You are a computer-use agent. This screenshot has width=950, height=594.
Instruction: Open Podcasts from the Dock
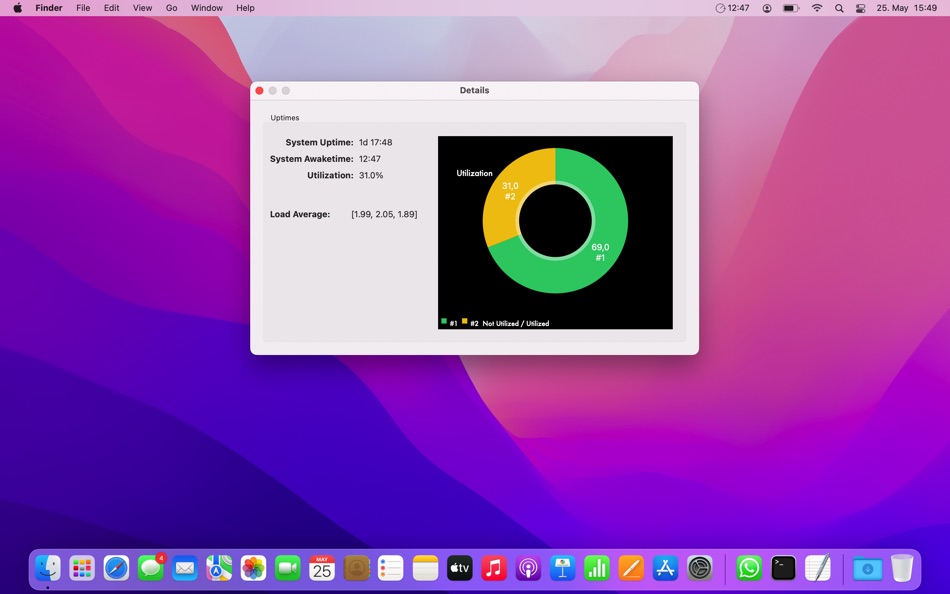(527, 568)
